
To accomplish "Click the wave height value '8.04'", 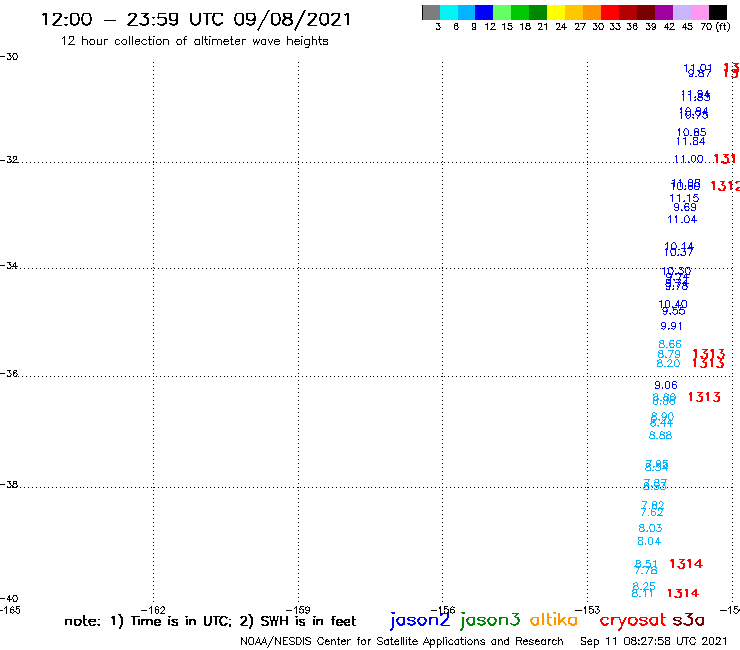I will (649, 541).
